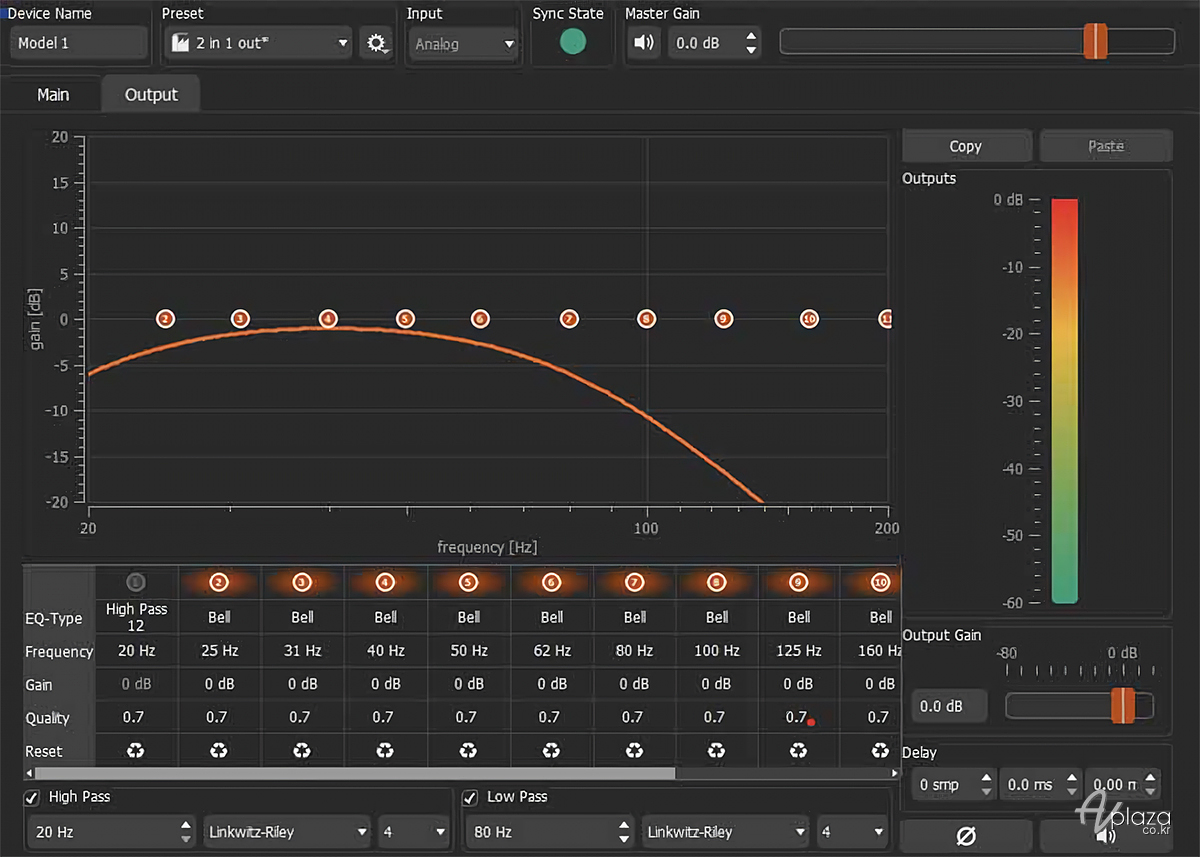Image resolution: width=1200 pixels, height=857 pixels.
Task: Click the Output Gain slider handle
Action: coord(1123,705)
